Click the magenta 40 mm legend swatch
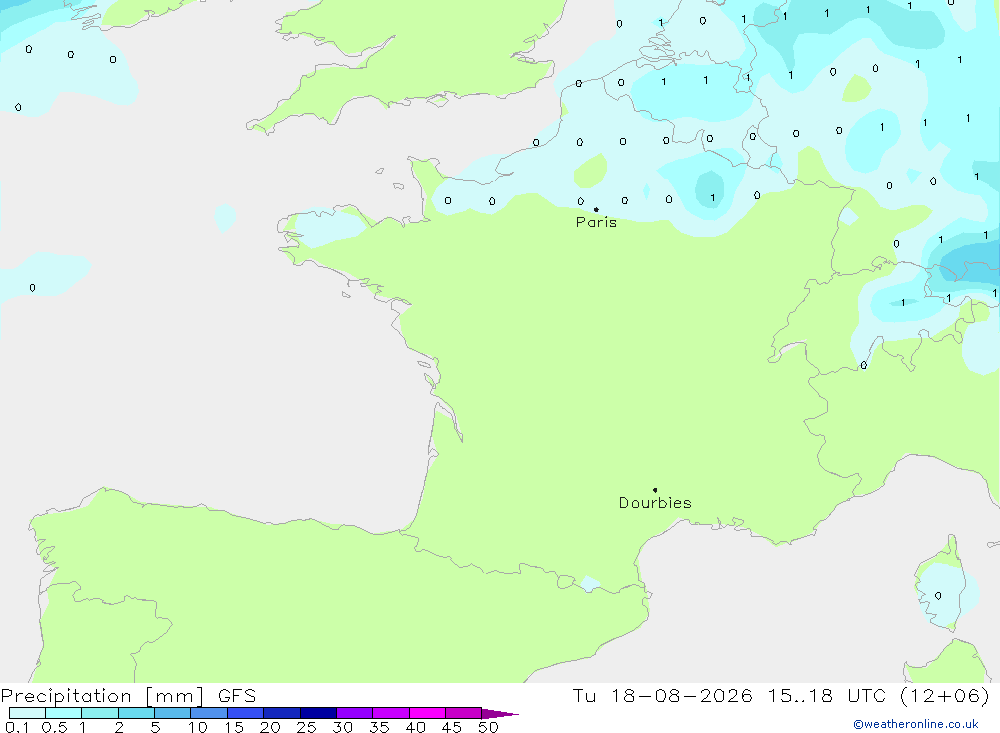This screenshot has height=733, width=1000. click(427, 713)
